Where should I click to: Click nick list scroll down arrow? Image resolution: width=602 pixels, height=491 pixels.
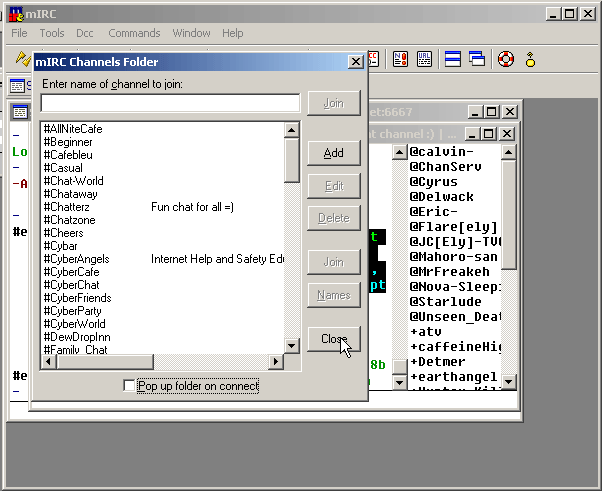(509, 381)
